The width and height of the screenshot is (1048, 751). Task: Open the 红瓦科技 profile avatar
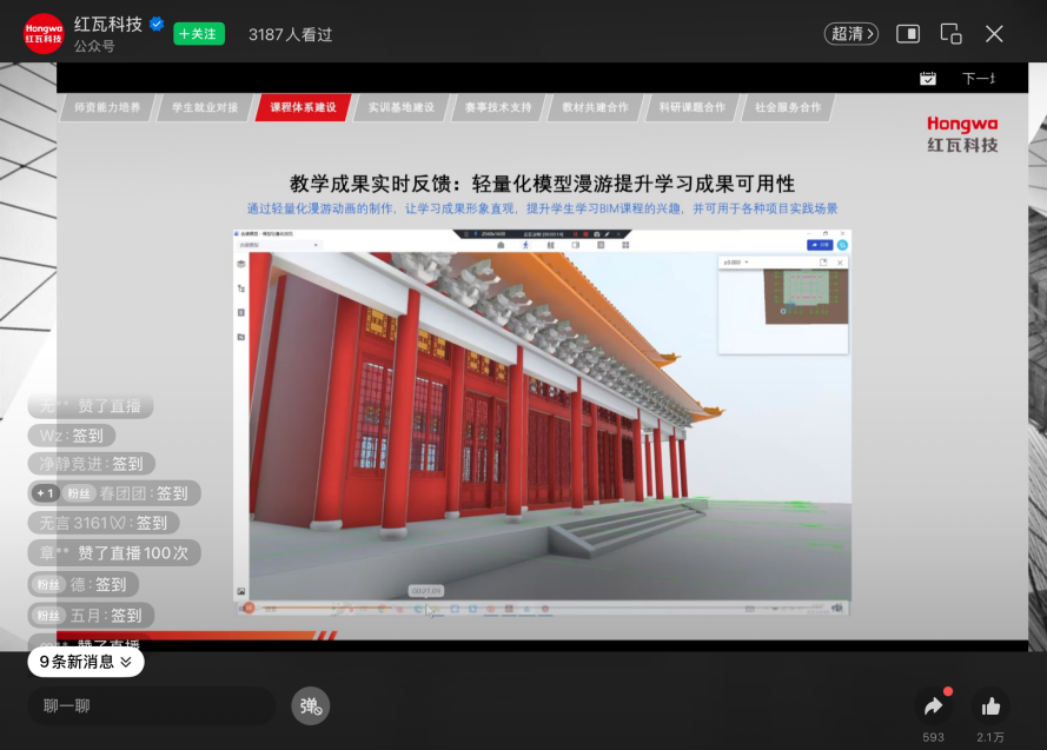point(44,34)
